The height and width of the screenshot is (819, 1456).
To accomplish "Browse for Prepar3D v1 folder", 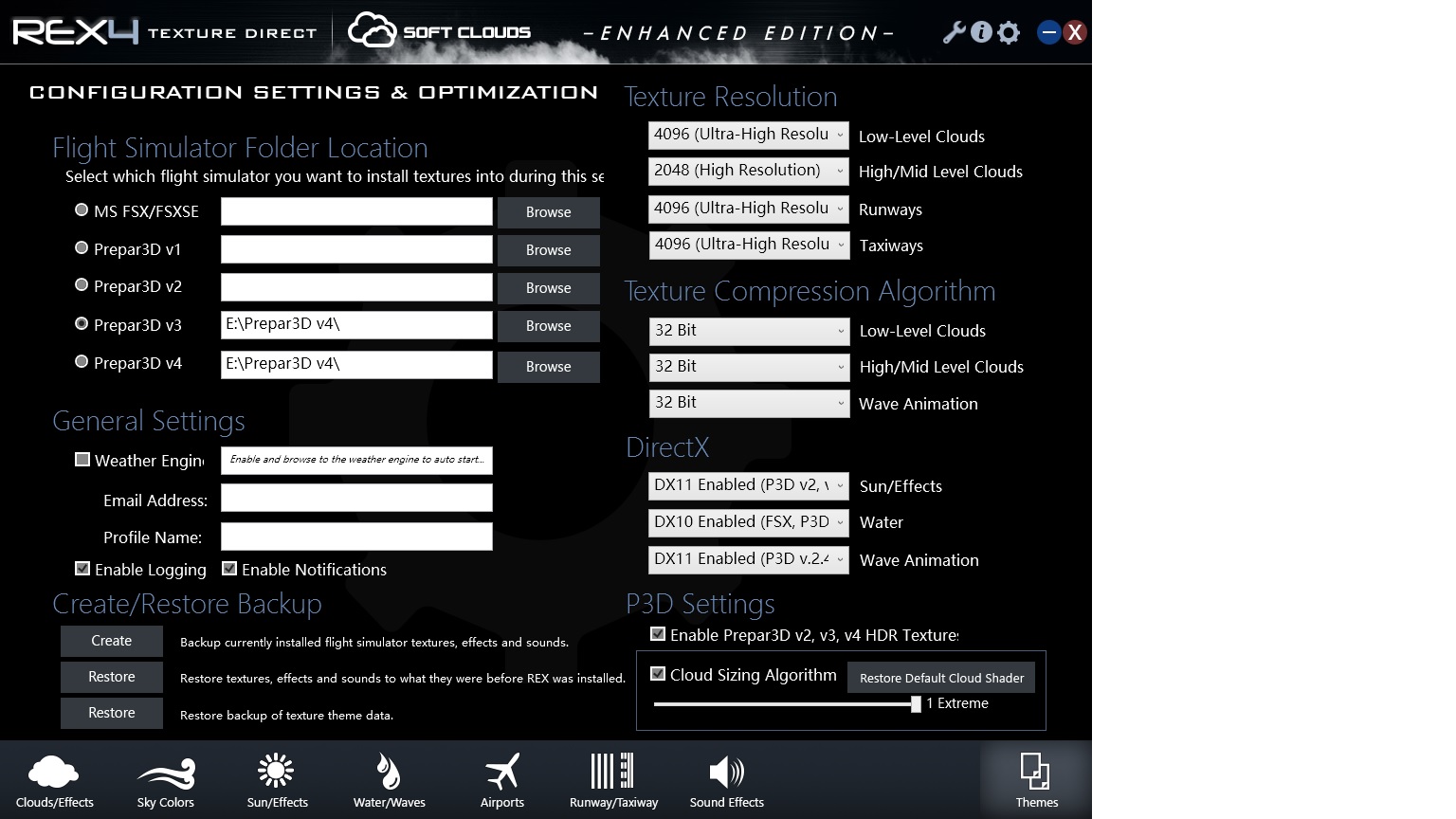I will pos(549,250).
